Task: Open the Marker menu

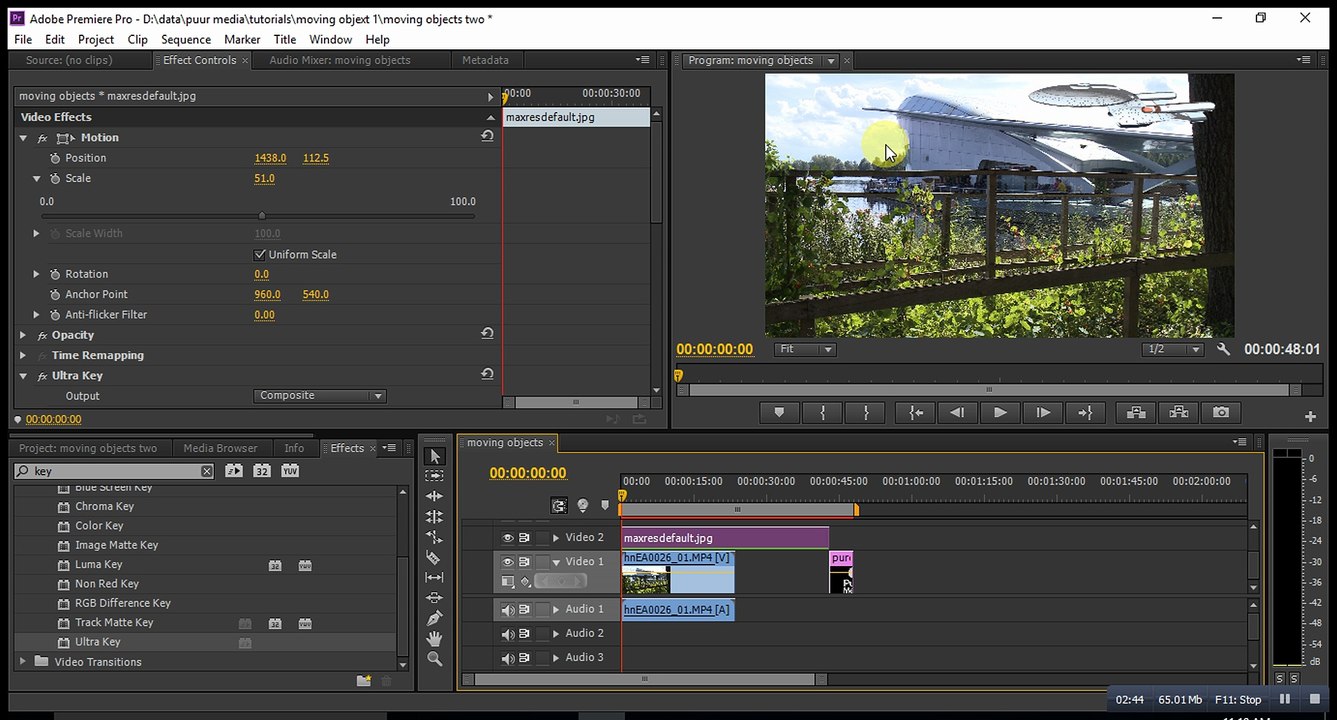Action: (x=242, y=39)
